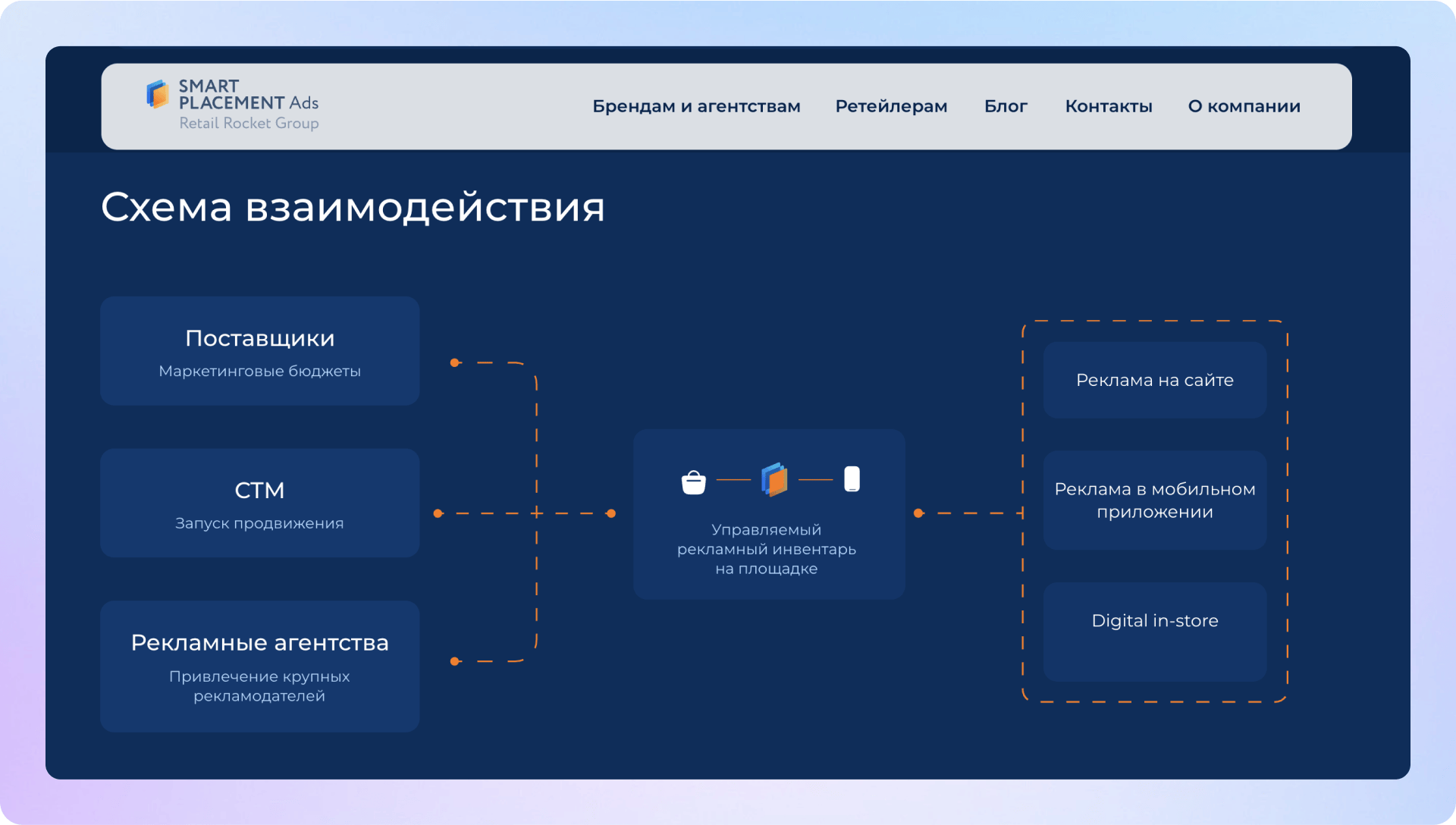Select the Smart Placement folders icon in the diagram
1456x825 pixels.
click(773, 478)
